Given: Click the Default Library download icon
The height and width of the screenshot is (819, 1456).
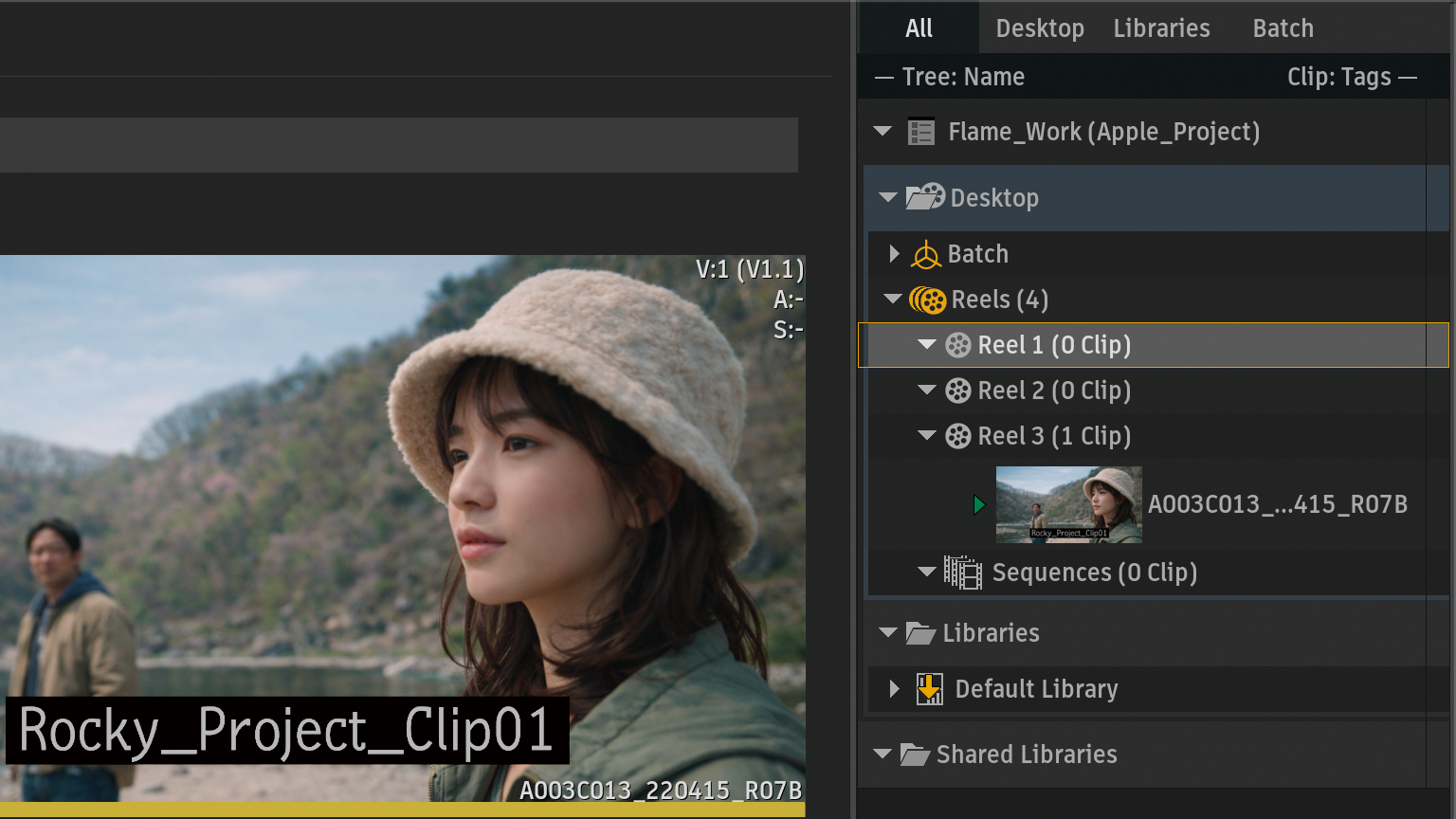Looking at the screenshot, I should (930, 689).
